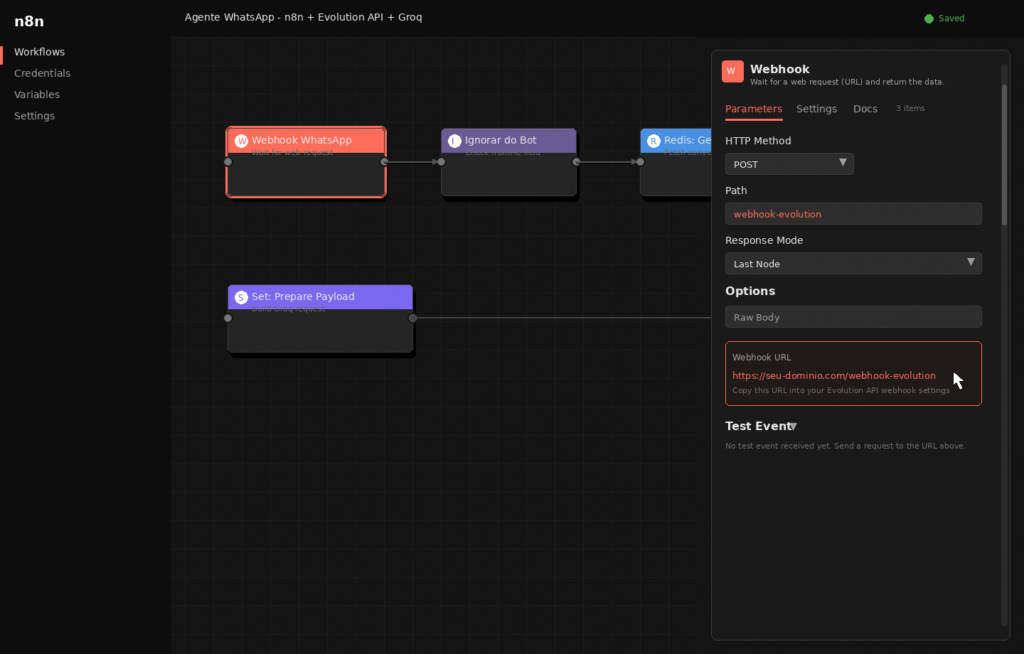Open the Response Mode Last Node dropdown
The image size is (1024, 654).
coord(853,263)
